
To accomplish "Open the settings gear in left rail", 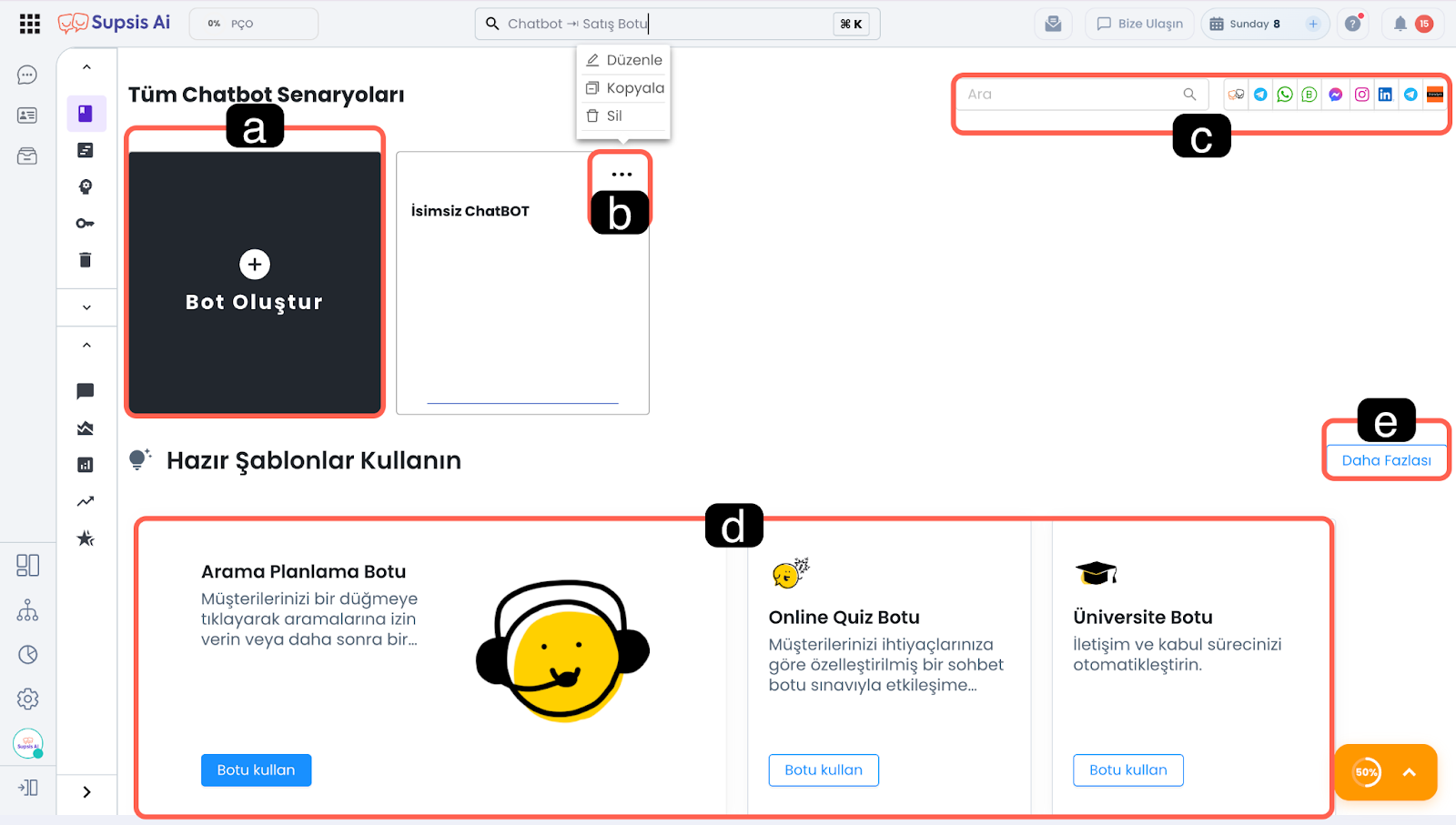I will [27, 699].
